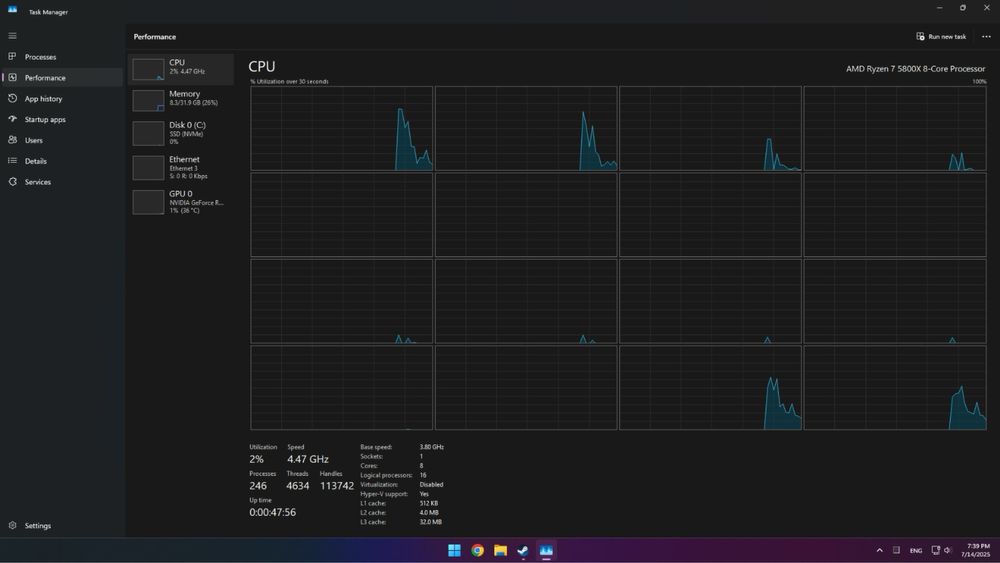Viewport: 1000px width, 563px height.
Task: Click the Base speed 3.80 GHz value
Action: click(432, 447)
